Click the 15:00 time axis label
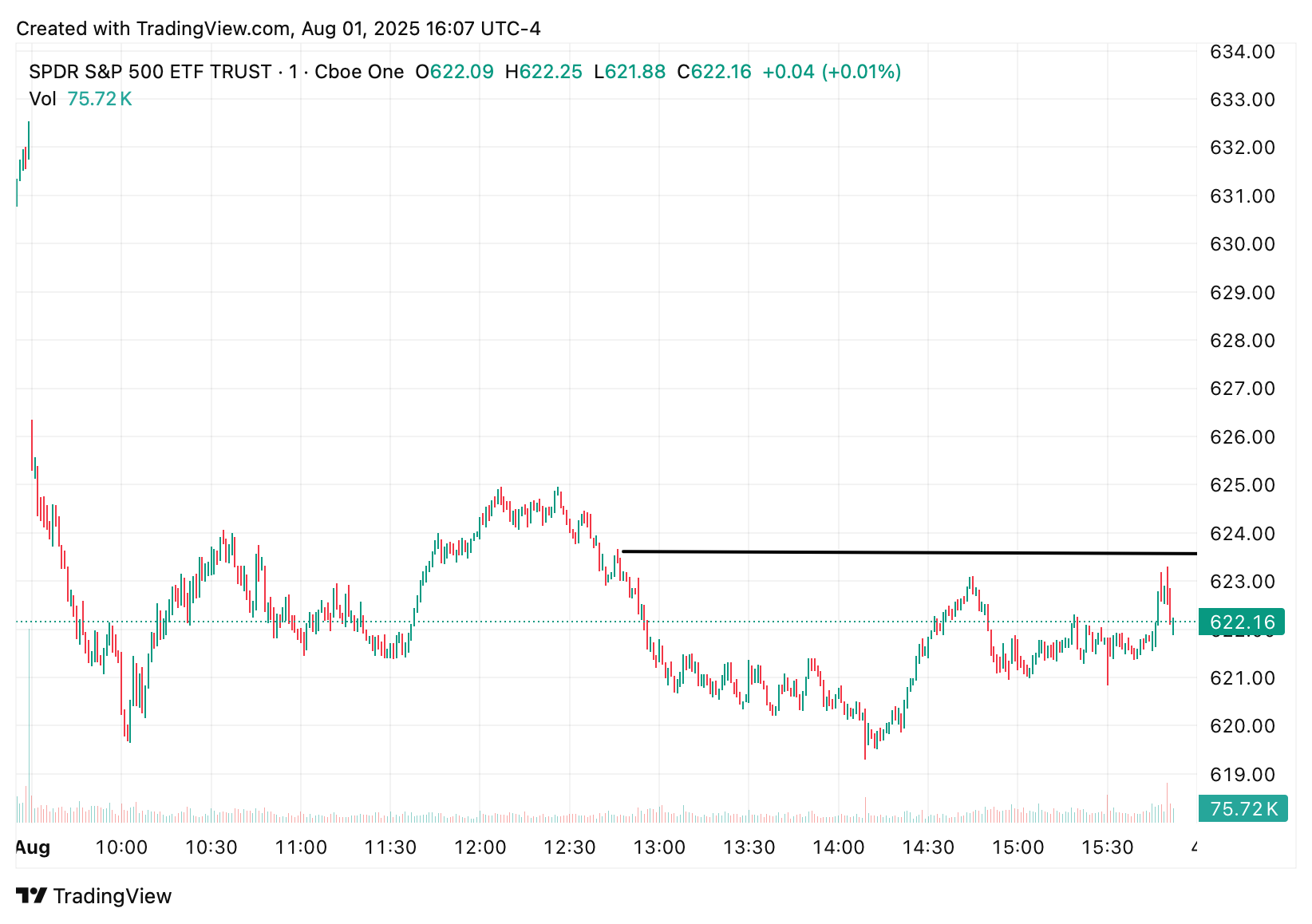1312x924 pixels. click(x=1018, y=847)
